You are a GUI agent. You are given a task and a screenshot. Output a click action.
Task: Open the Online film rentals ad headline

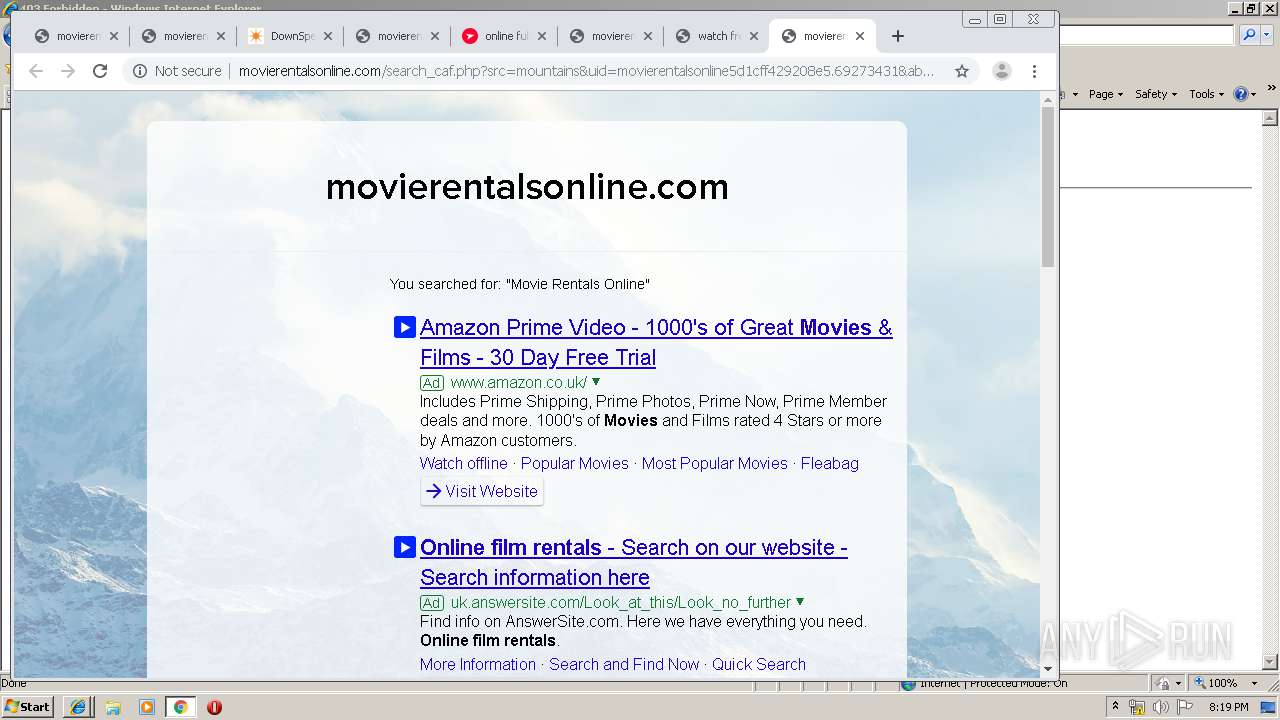coord(634,562)
